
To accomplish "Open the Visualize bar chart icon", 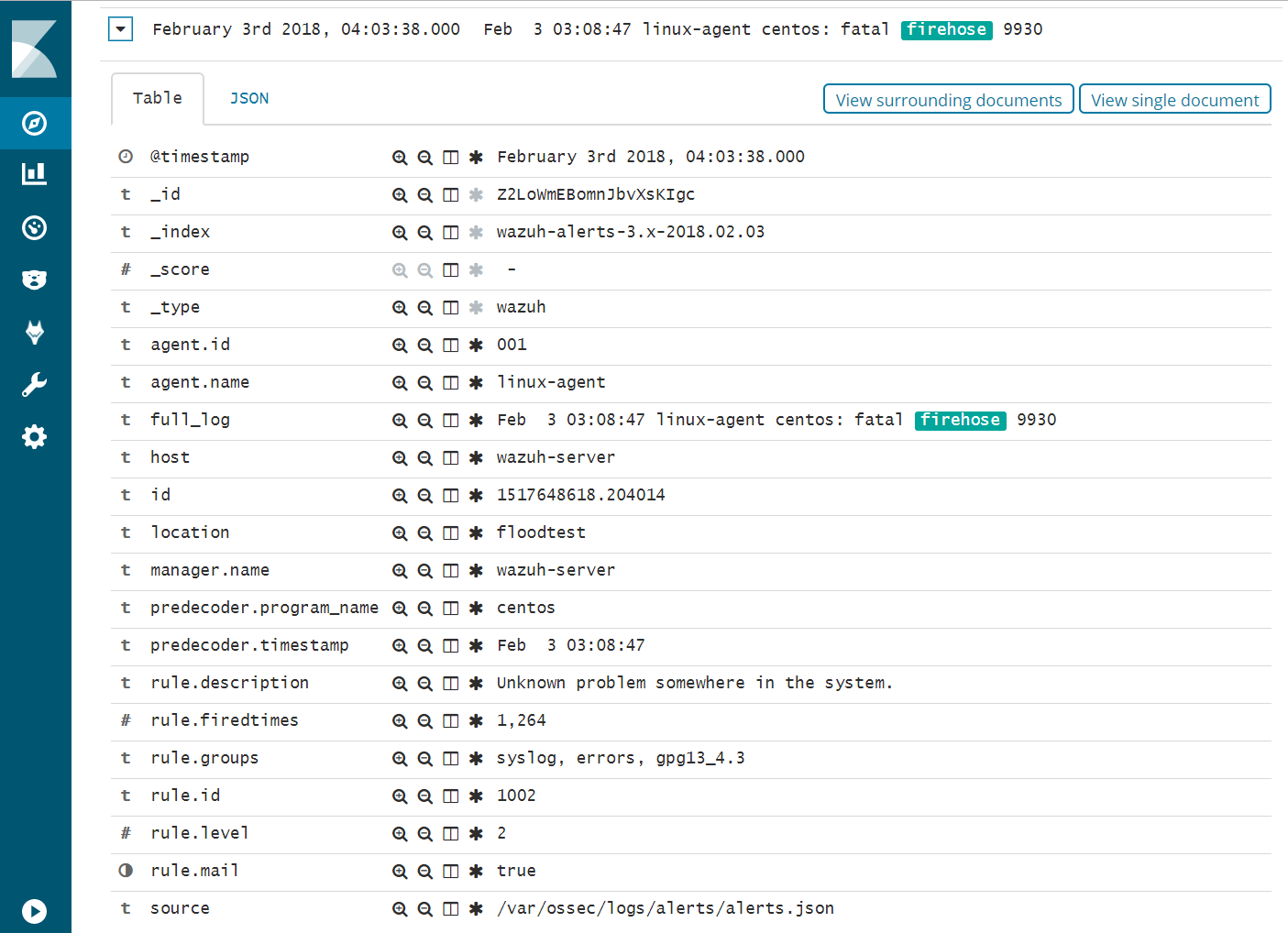I will point(35,174).
